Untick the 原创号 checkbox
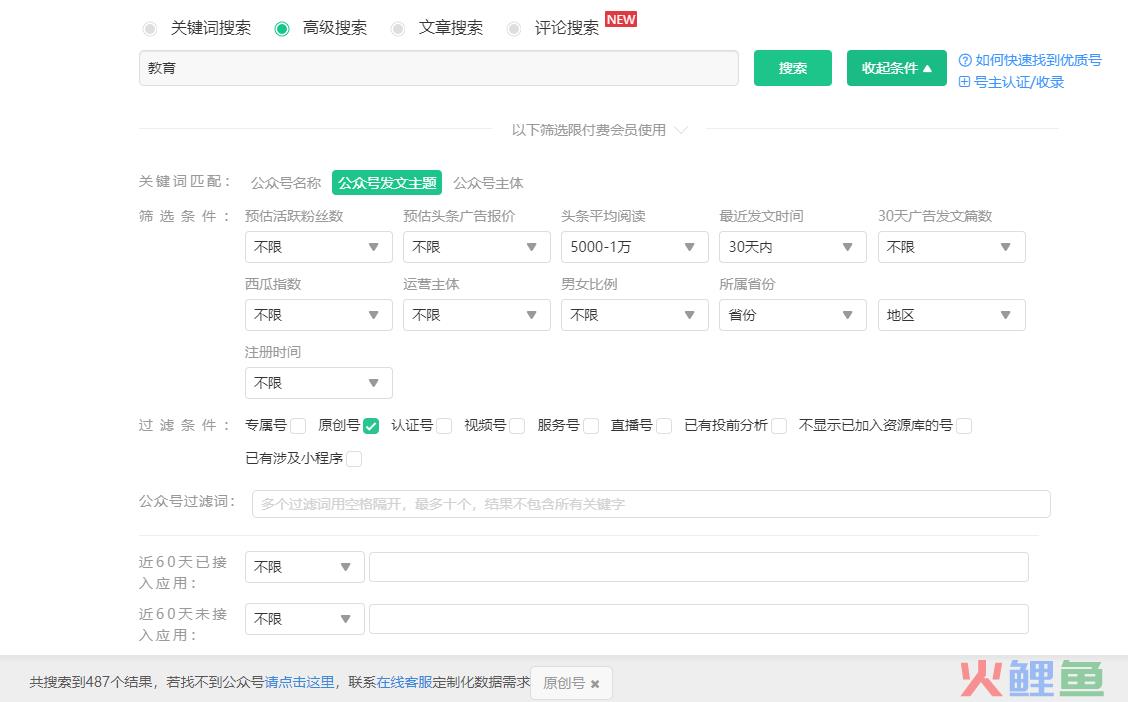Screen dimensions: 1128x702 click(371, 426)
